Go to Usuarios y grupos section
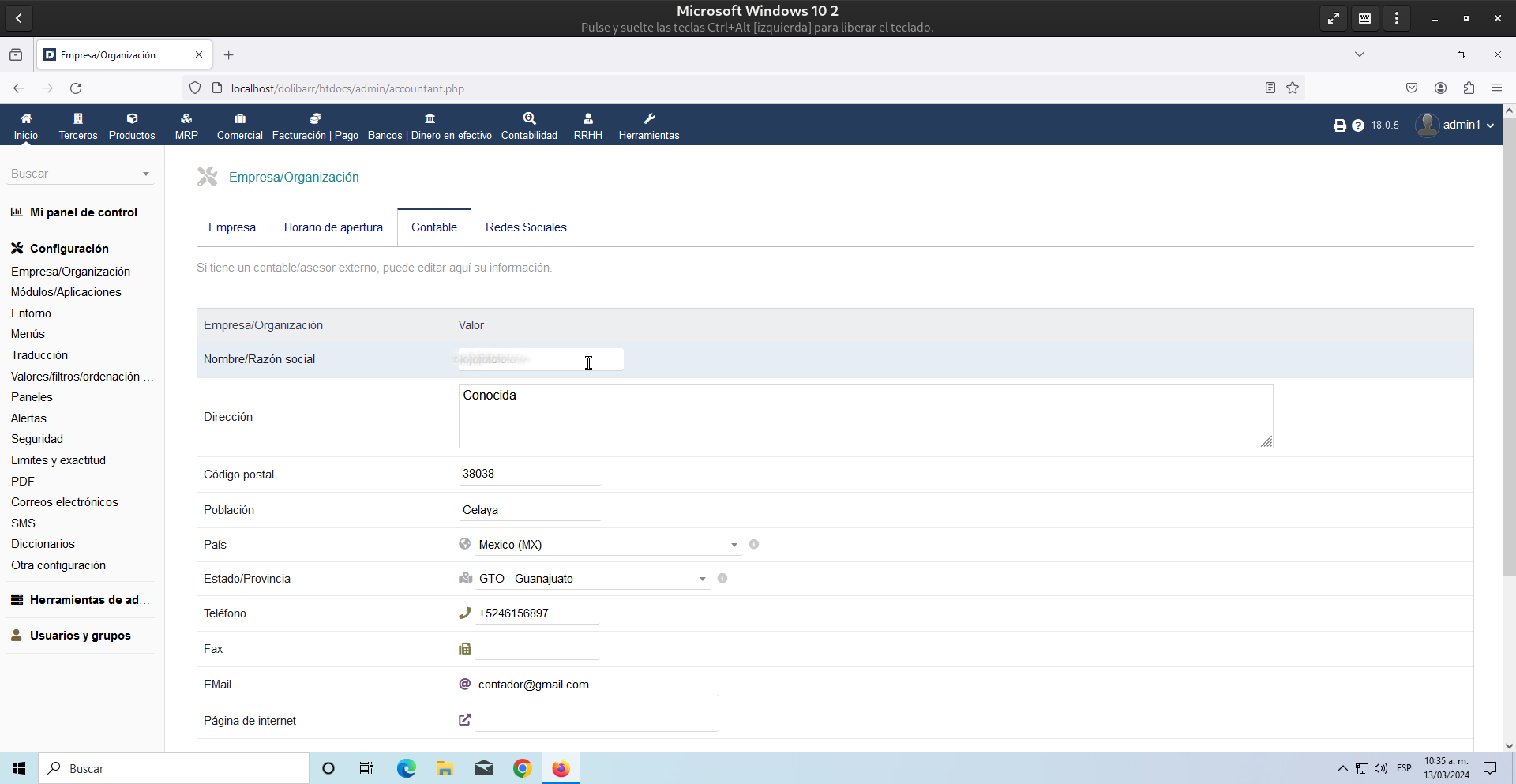 pos(80,636)
